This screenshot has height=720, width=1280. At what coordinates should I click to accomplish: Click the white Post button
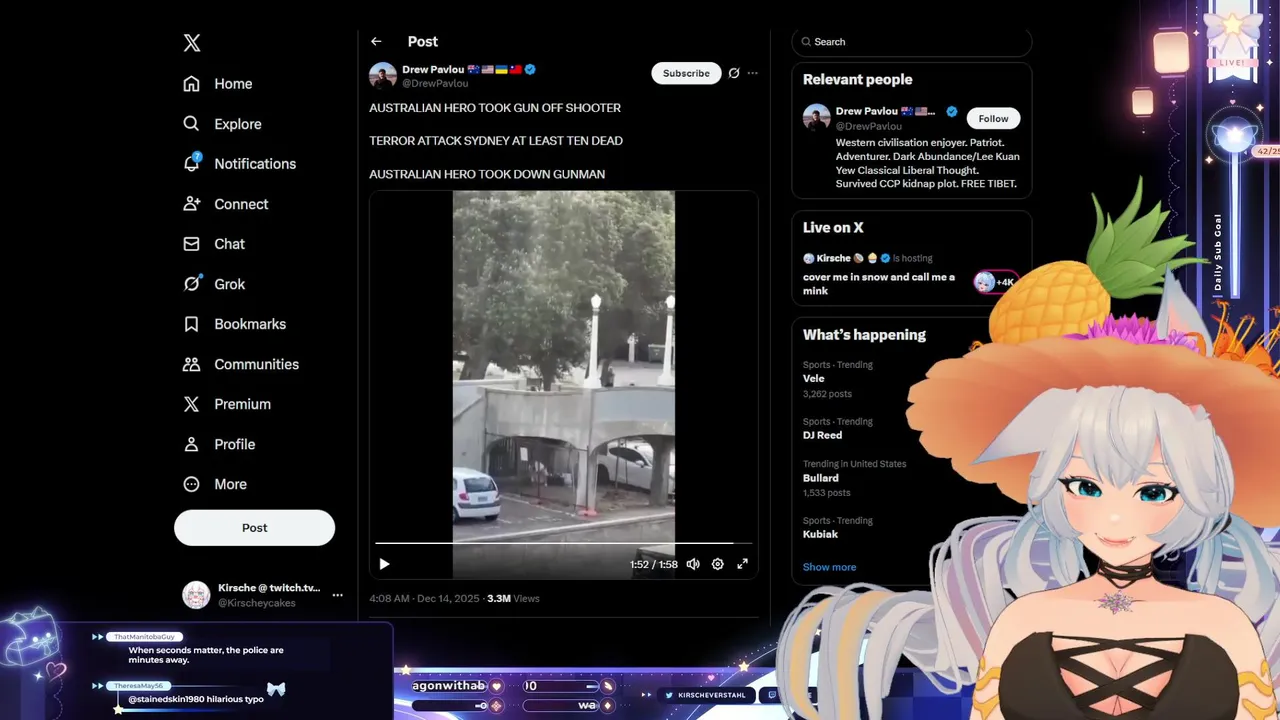coord(254,528)
